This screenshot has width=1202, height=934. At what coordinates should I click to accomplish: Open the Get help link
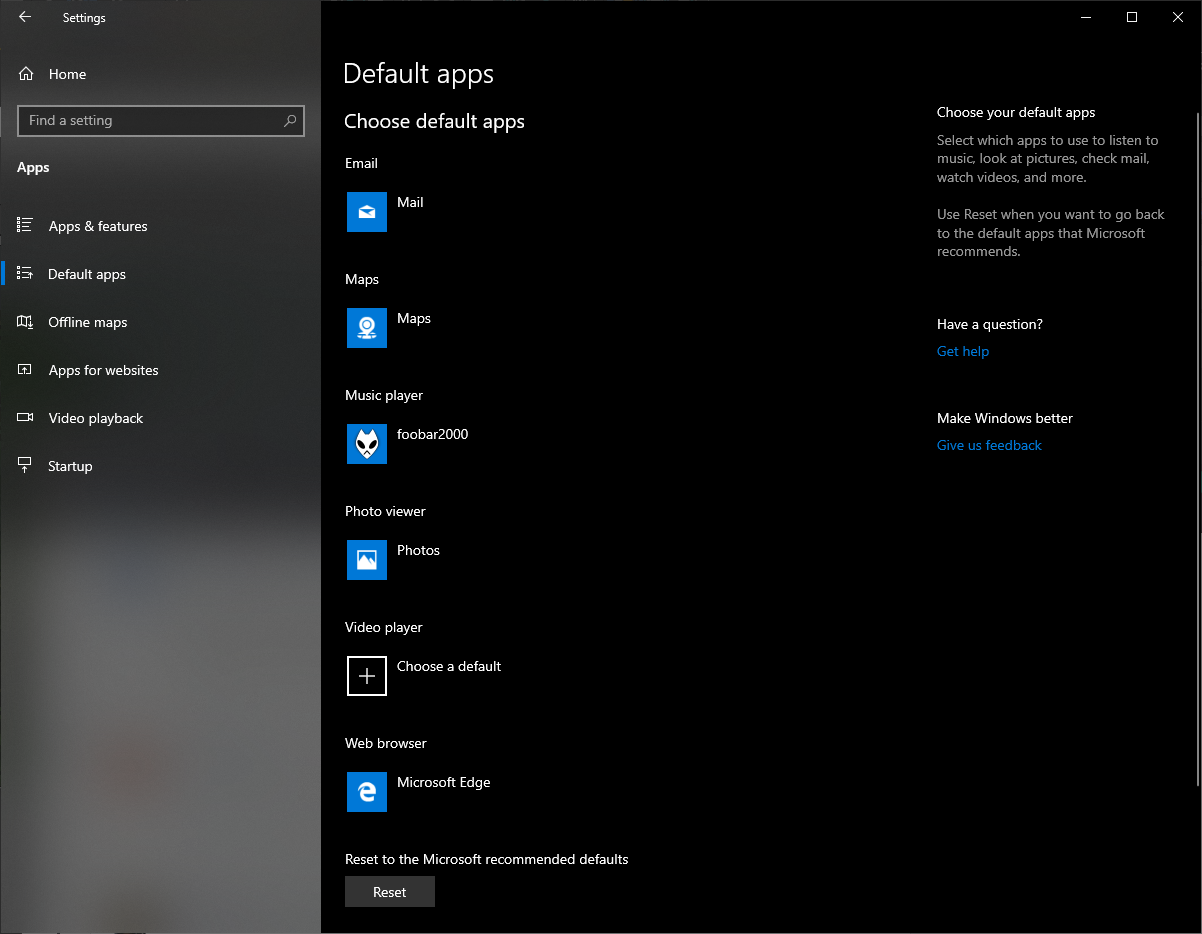pyautogui.click(x=963, y=351)
